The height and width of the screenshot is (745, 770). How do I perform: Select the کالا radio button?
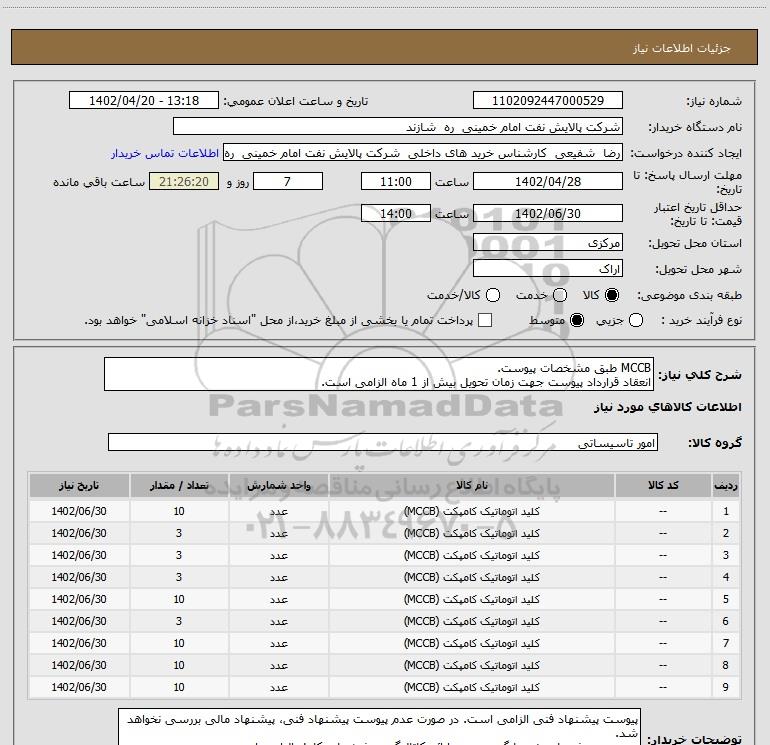coord(612,295)
